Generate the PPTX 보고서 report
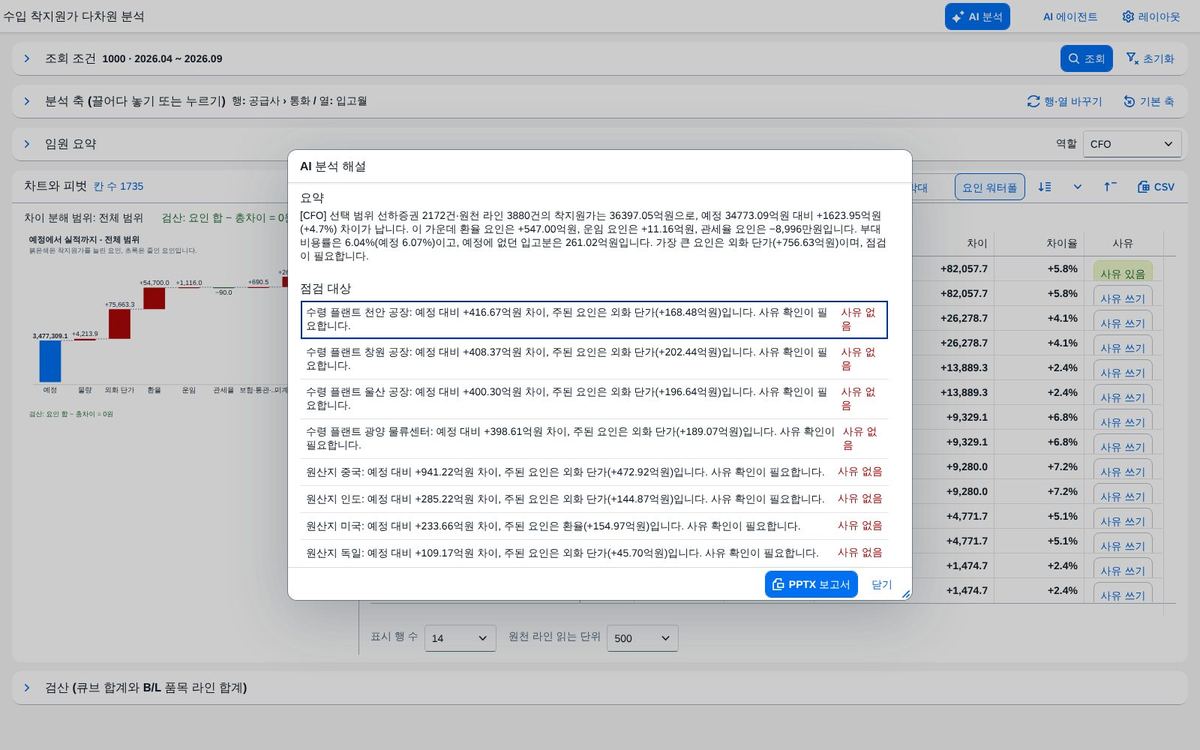This screenshot has width=1200, height=750. click(811, 584)
